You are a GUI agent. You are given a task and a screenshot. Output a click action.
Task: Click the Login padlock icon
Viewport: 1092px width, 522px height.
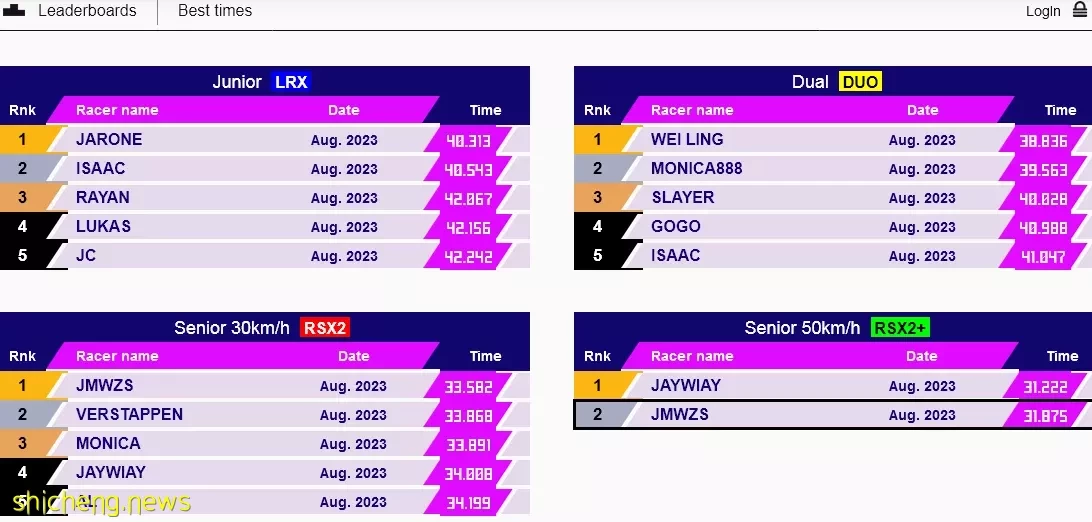pyautogui.click(x=1079, y=10)
